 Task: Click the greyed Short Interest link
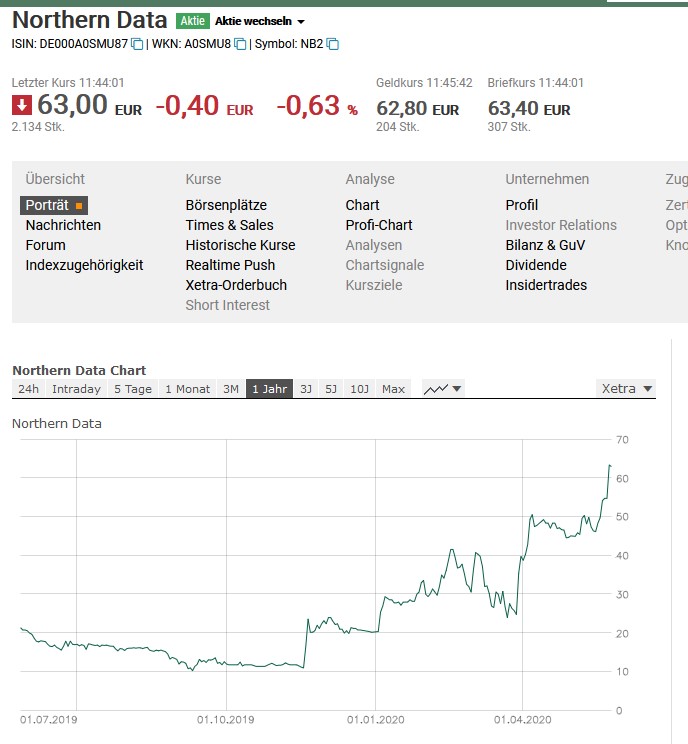(x=227, y=305)
